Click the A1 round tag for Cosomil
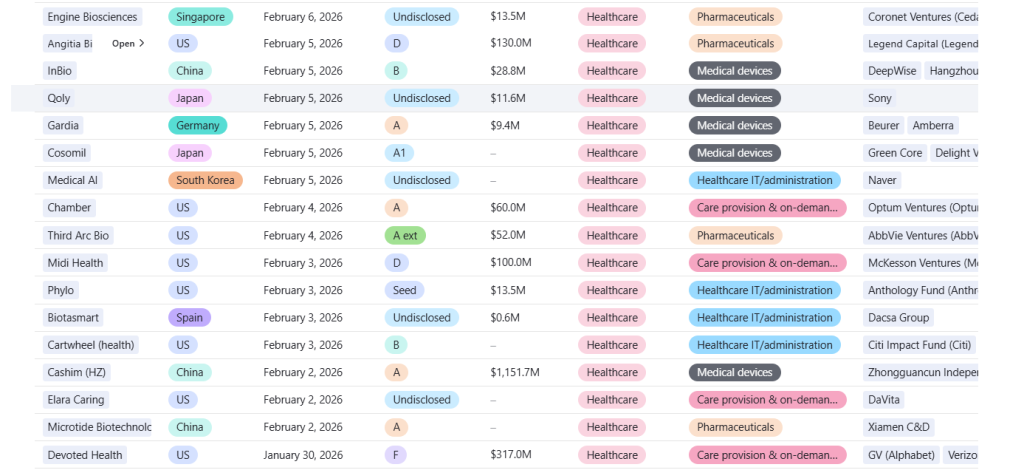The image size is (1024, 470). click(x=400, y=153)
